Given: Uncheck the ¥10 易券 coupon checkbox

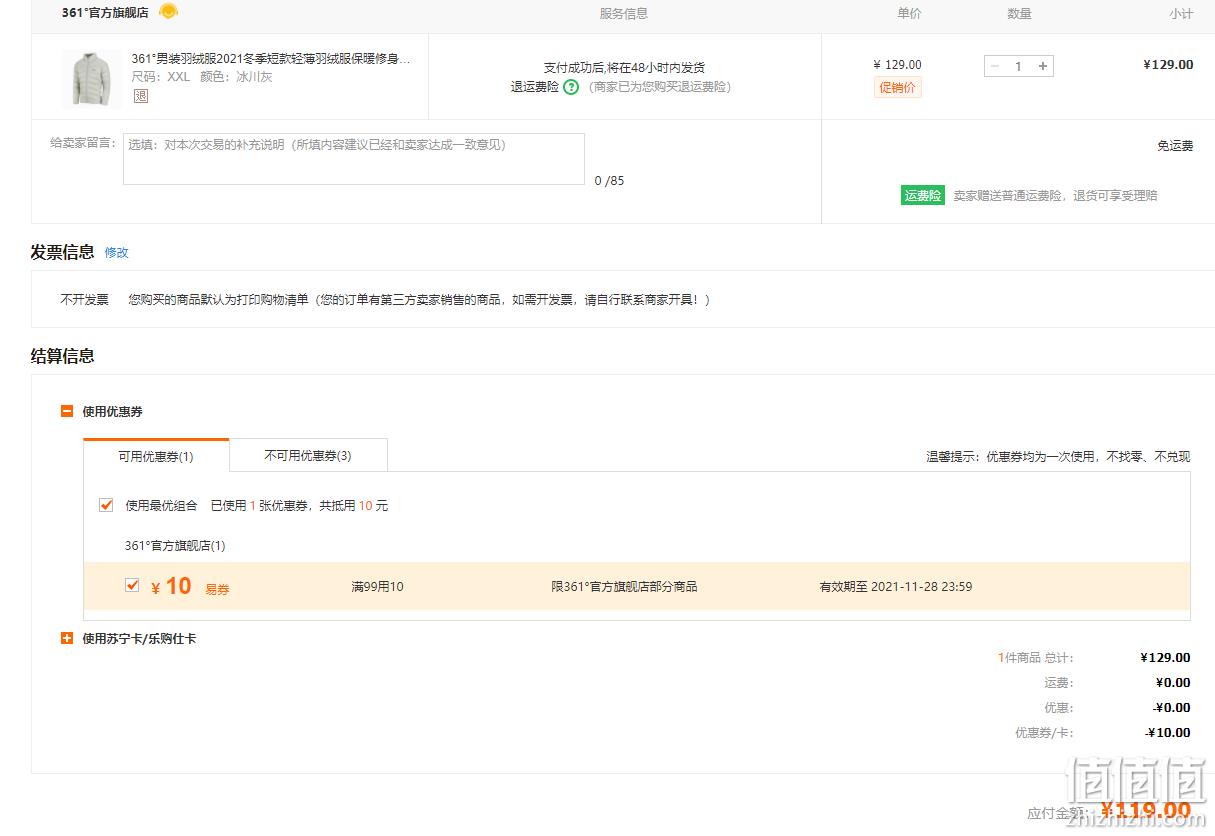Looking at the screenshot, I should 132,585.
